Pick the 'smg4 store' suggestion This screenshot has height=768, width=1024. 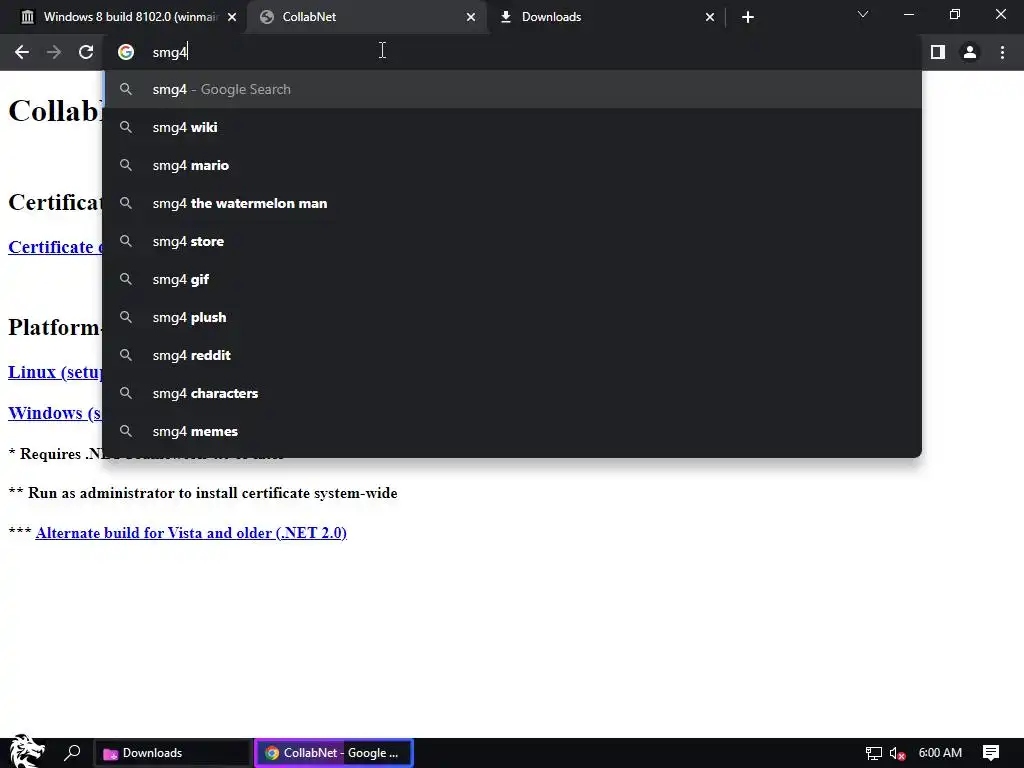tap(513, 241)
